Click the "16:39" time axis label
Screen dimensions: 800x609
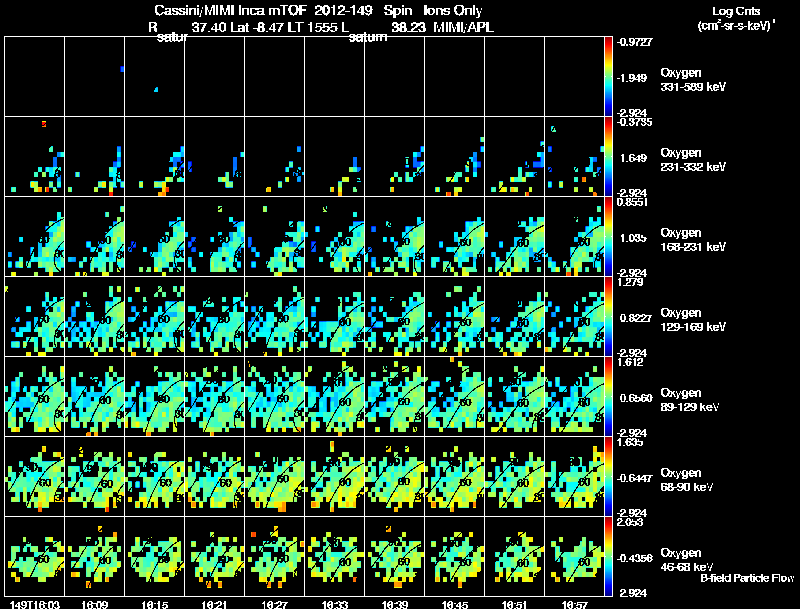coord(394,604)
